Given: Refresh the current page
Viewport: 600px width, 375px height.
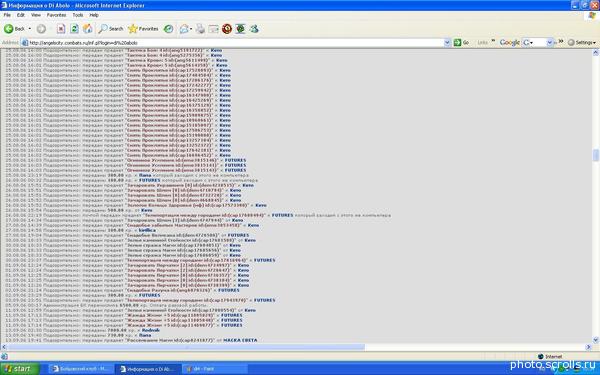Looking at the screenshot, I should (x=74, y=29).
